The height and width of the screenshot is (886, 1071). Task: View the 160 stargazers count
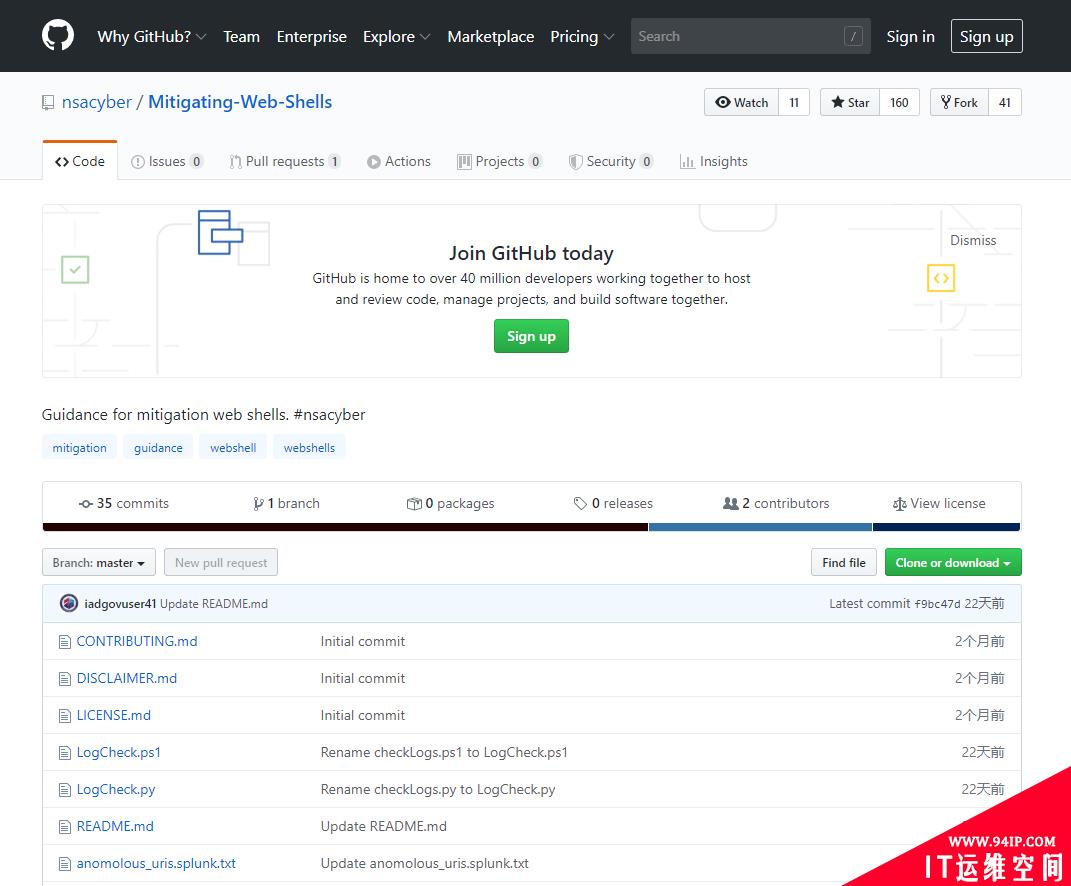coord(900,102)
